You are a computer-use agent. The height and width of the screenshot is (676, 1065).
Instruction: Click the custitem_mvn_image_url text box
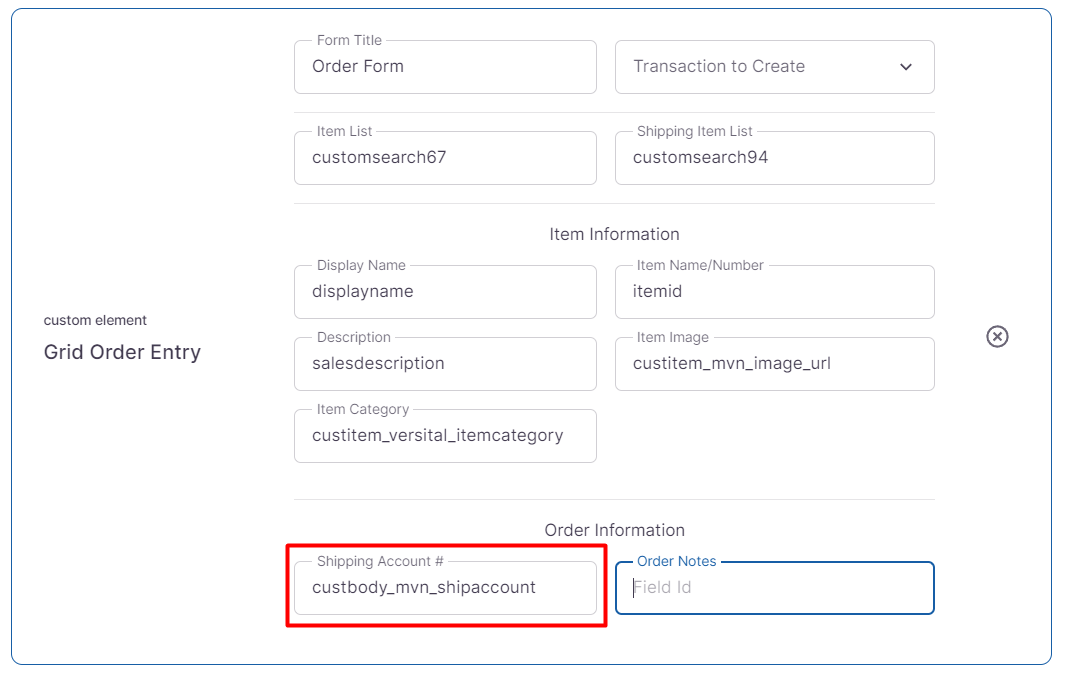773,364
